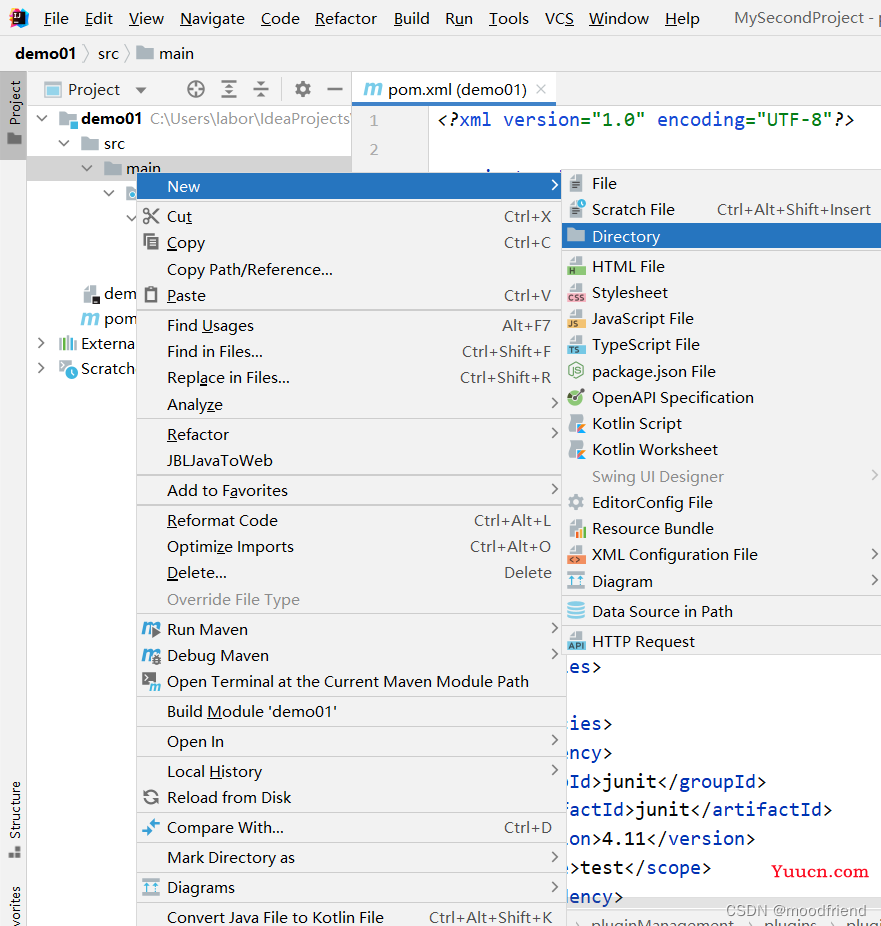Image resolution: width=881 pixels, height=926 pixels.
Task: Click the EditorConfig File gear icon
Action: 576,502
